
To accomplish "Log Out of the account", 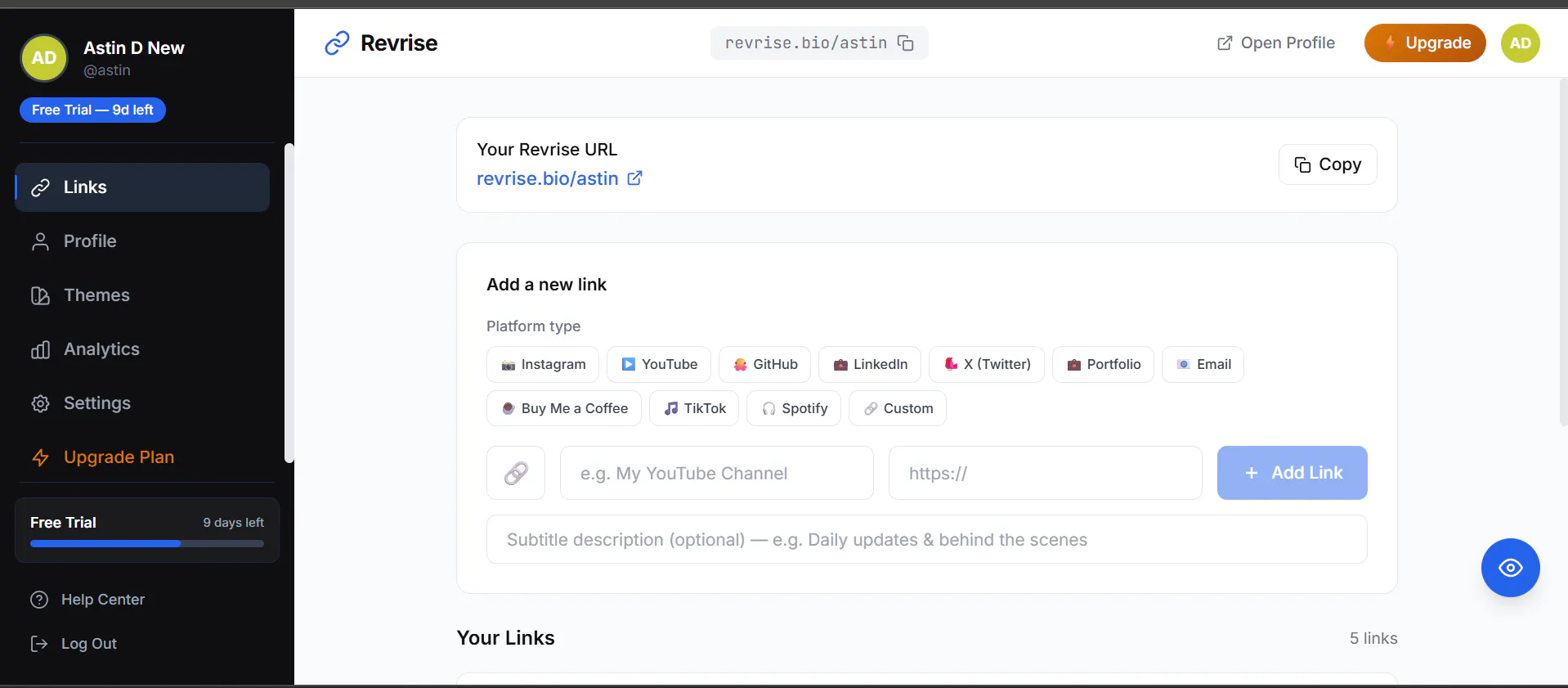I will (74, 644).
